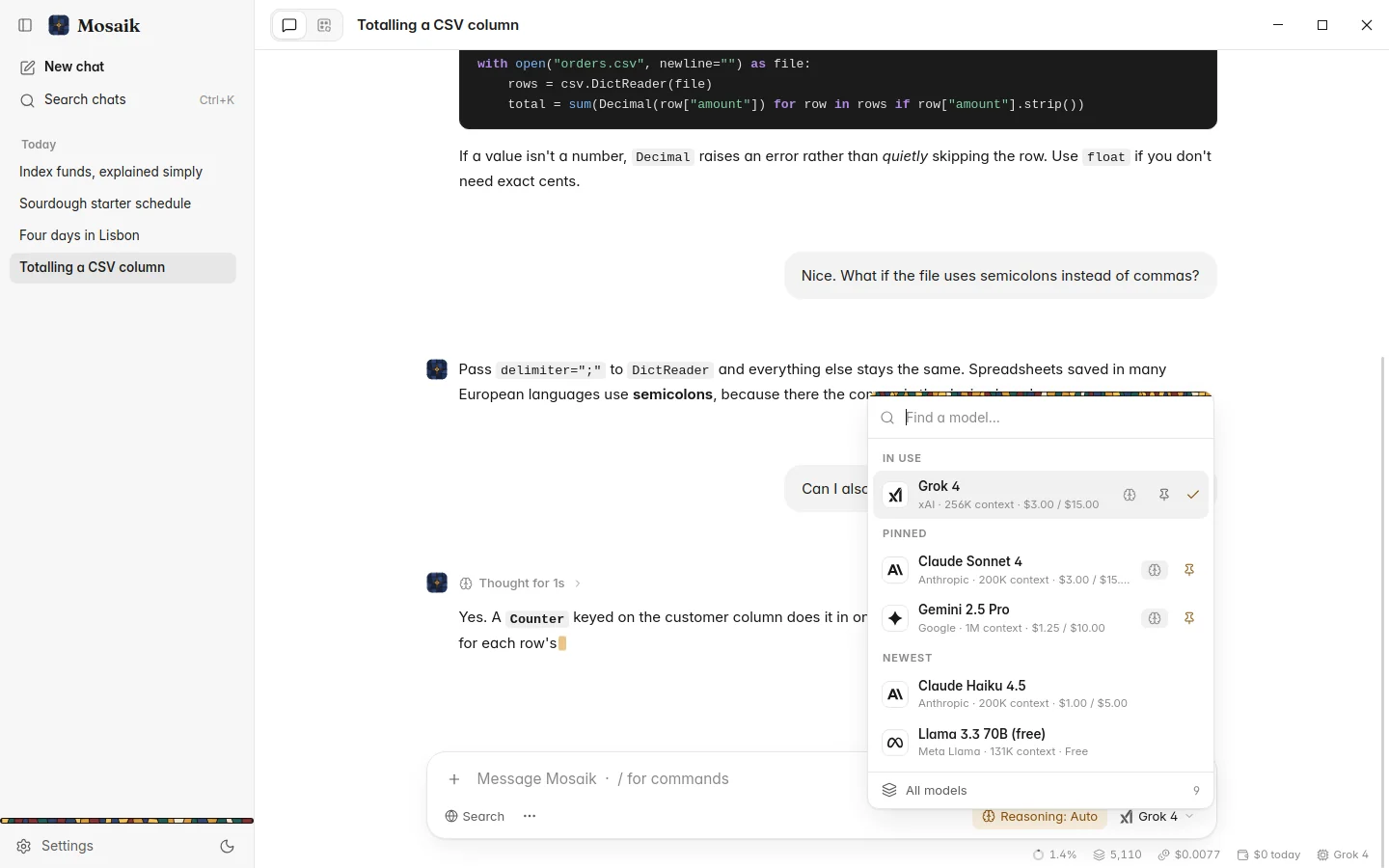Click the plus attach icon in message box
Image resolution: width=1389 pixels, height=868 pixels.
pos(454,779)
